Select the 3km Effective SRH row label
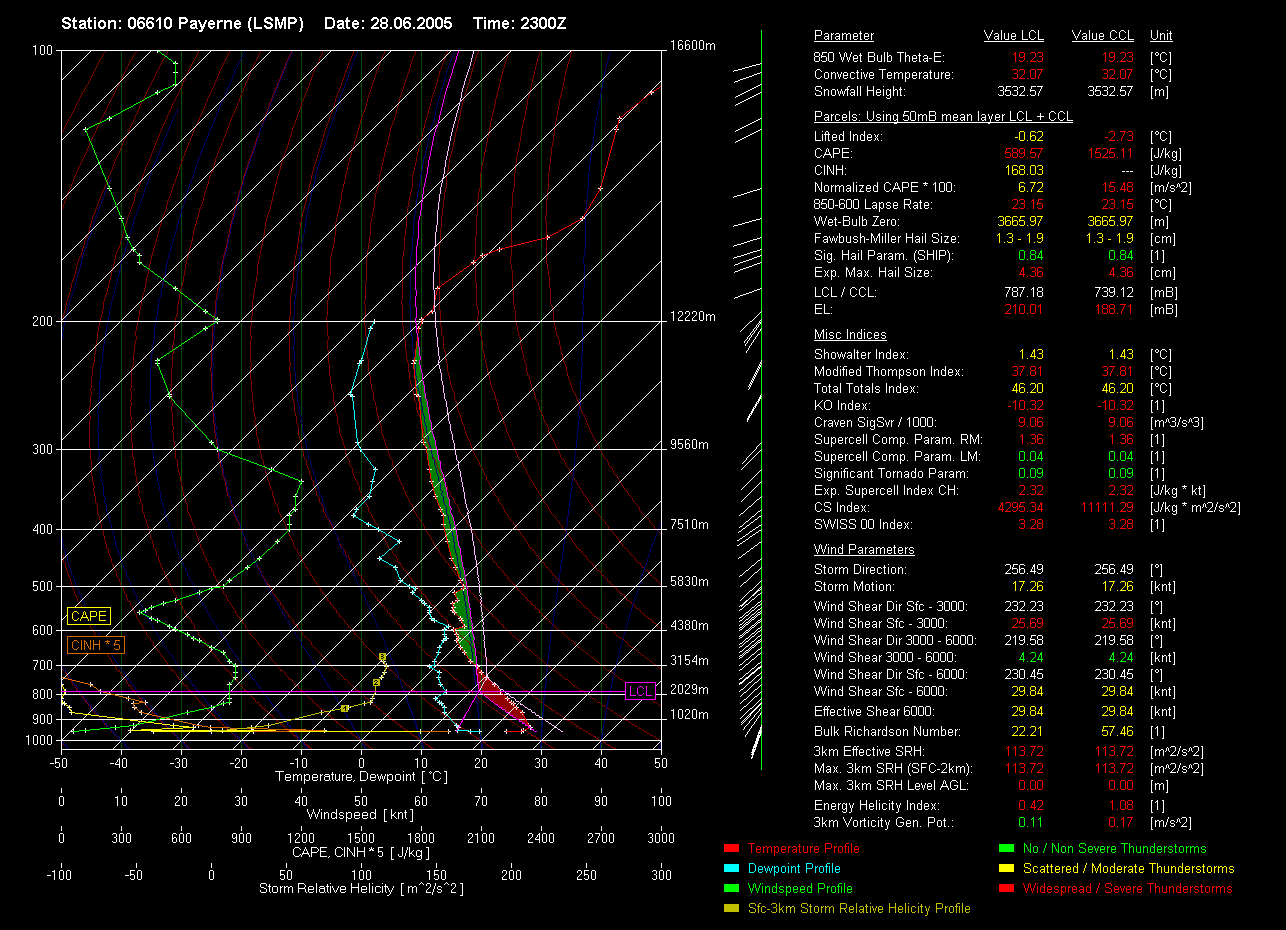 (x=870, y=752)
